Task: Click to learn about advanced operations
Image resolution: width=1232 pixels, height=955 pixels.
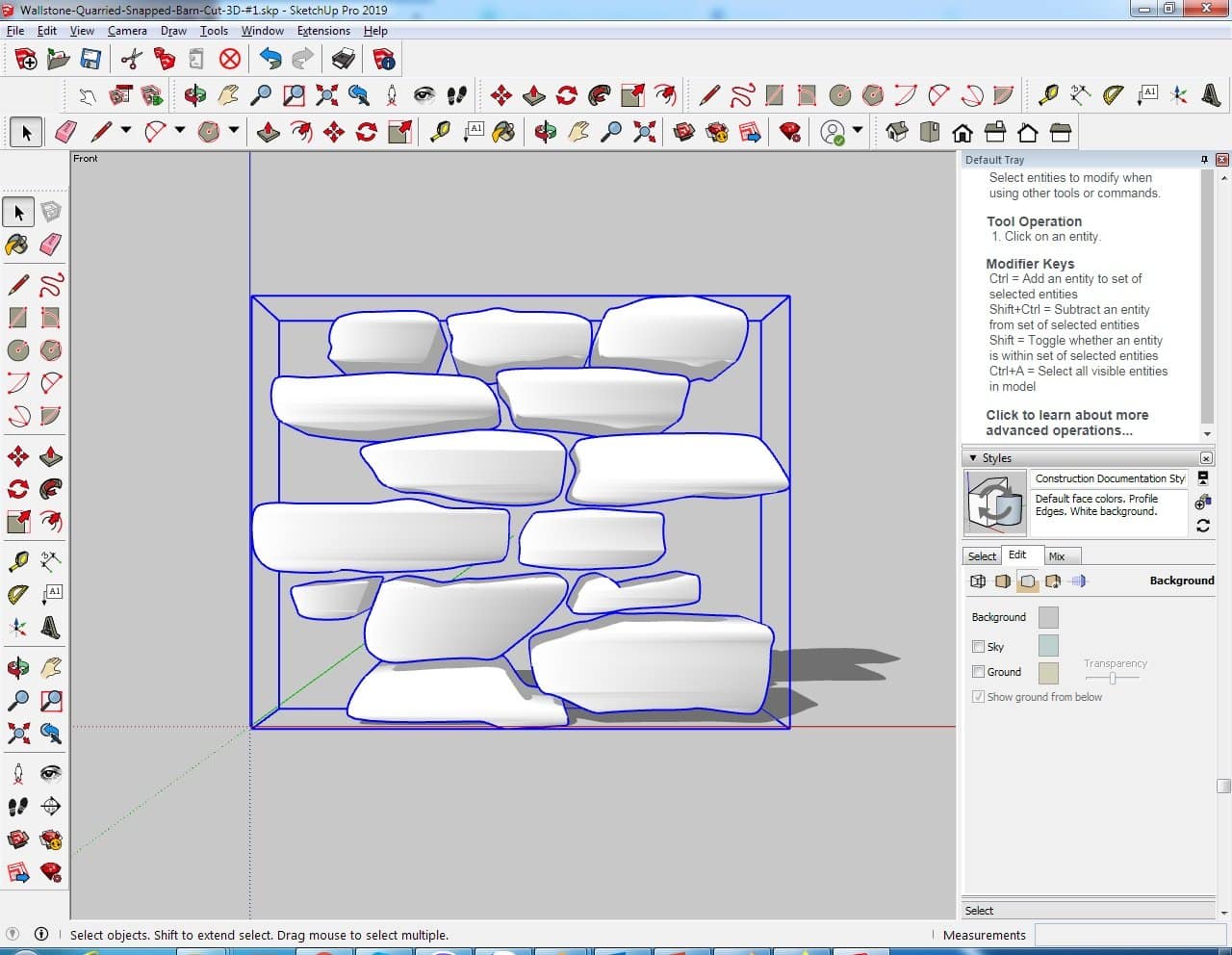Action: (x=1066, y=423)
